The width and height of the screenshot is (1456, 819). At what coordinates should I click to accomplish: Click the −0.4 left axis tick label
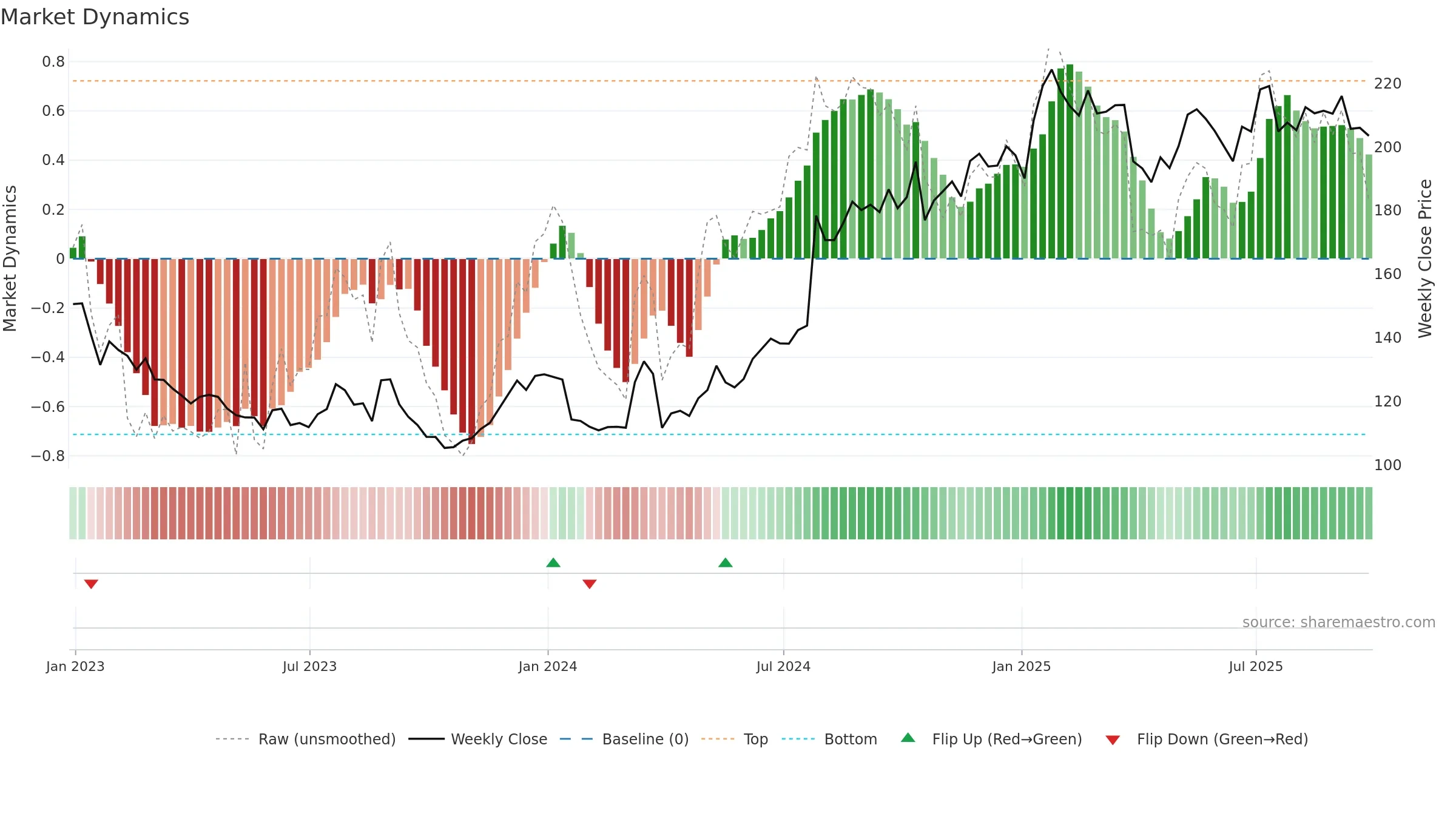(48, 357)
